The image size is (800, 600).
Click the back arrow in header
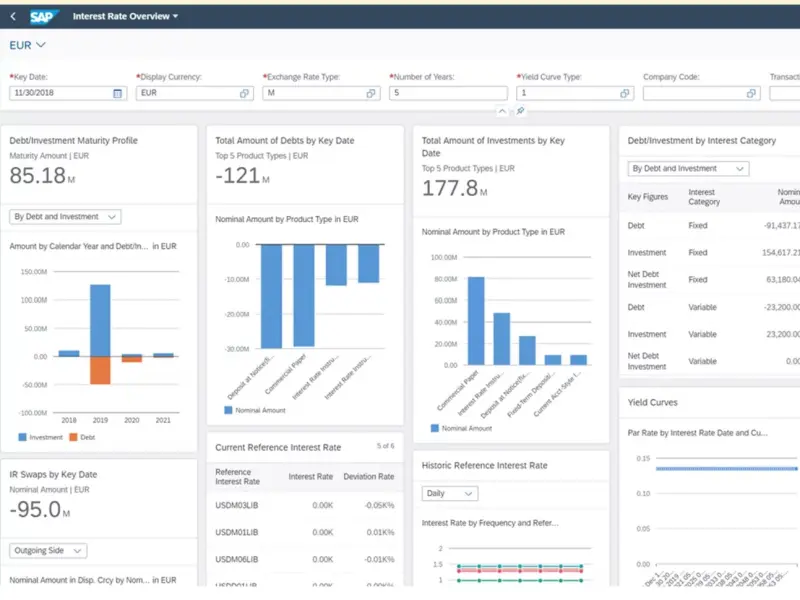pyautogui.click(x=13, y=16)
